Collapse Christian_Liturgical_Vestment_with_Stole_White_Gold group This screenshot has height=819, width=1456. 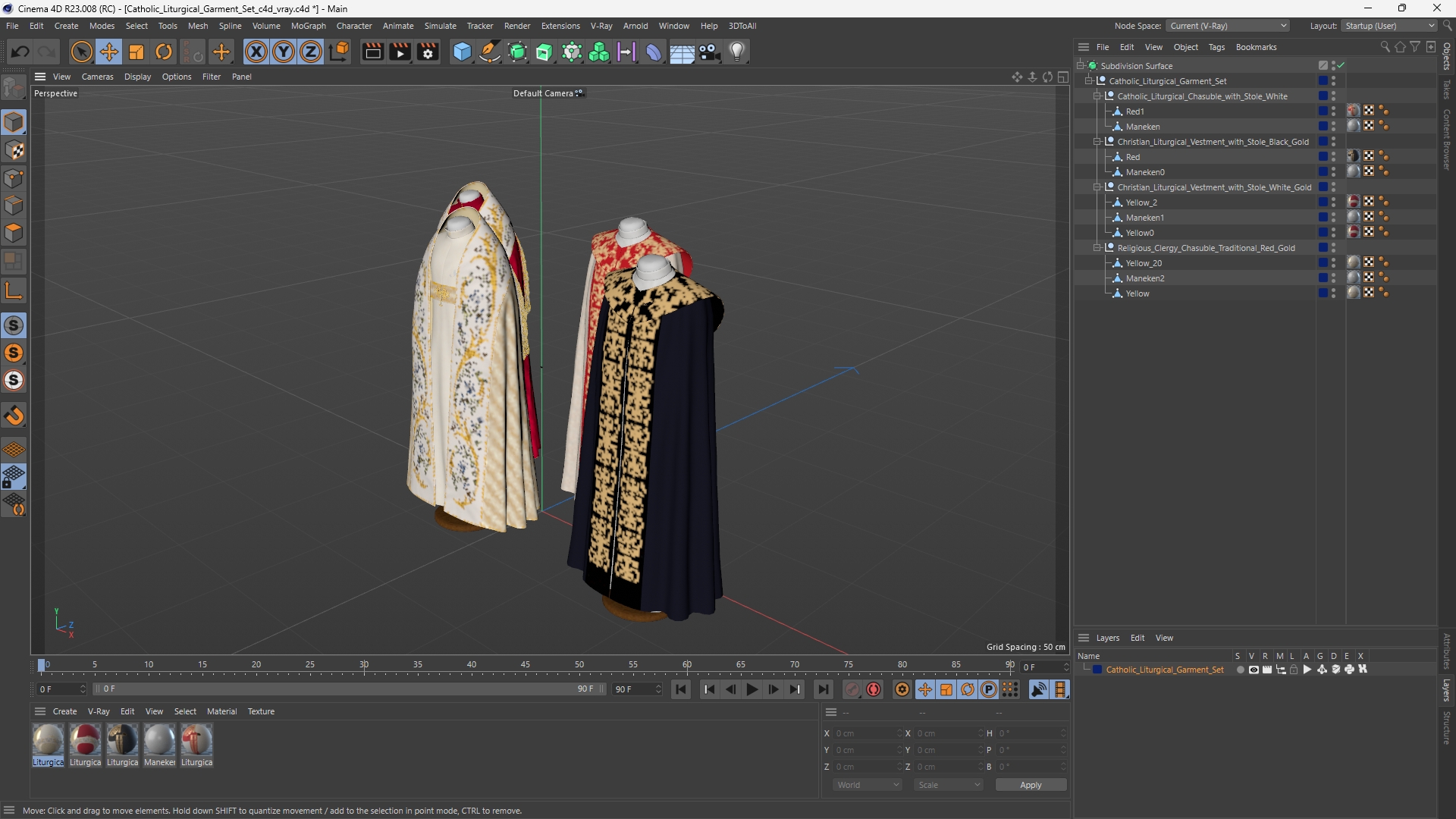[1097, 187]
